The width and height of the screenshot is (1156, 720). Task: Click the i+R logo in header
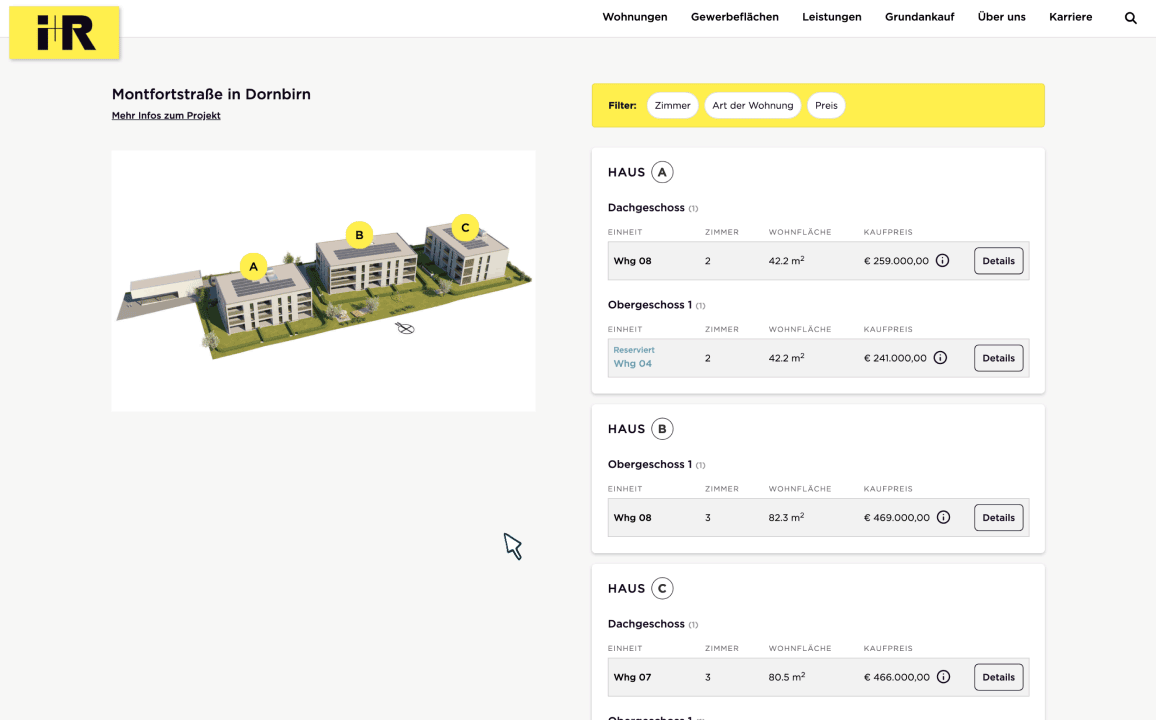tap(65, 33)
